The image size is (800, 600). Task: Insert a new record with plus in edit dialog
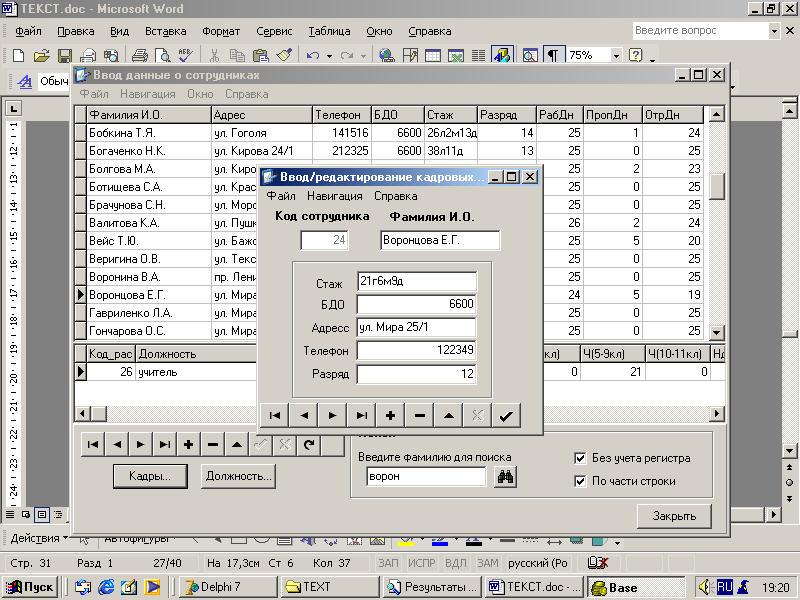(x=390, y=416)
